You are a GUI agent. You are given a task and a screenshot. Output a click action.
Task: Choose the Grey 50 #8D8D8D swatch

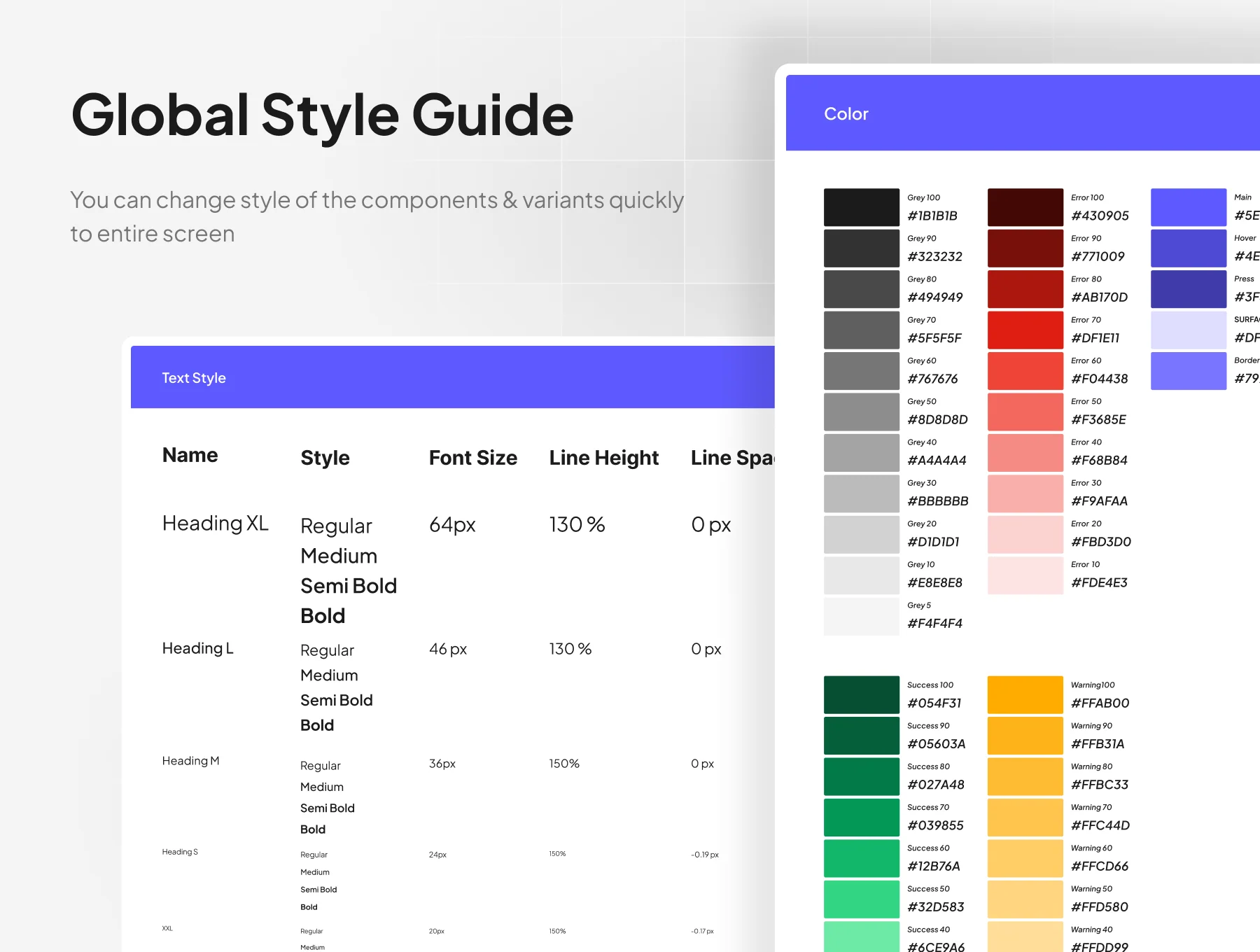(x=861, y=411)
